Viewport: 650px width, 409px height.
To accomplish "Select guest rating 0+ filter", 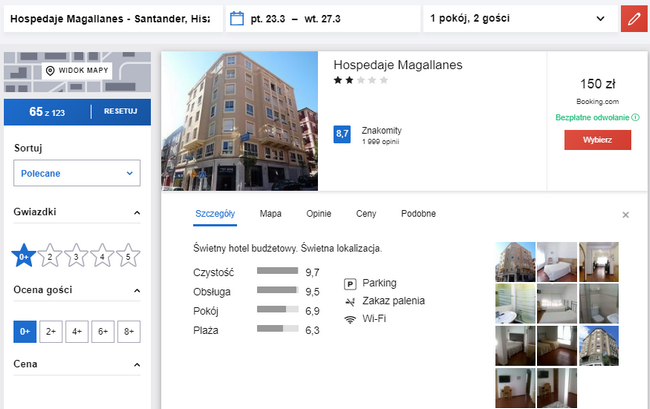I will [x=25, y=332].
